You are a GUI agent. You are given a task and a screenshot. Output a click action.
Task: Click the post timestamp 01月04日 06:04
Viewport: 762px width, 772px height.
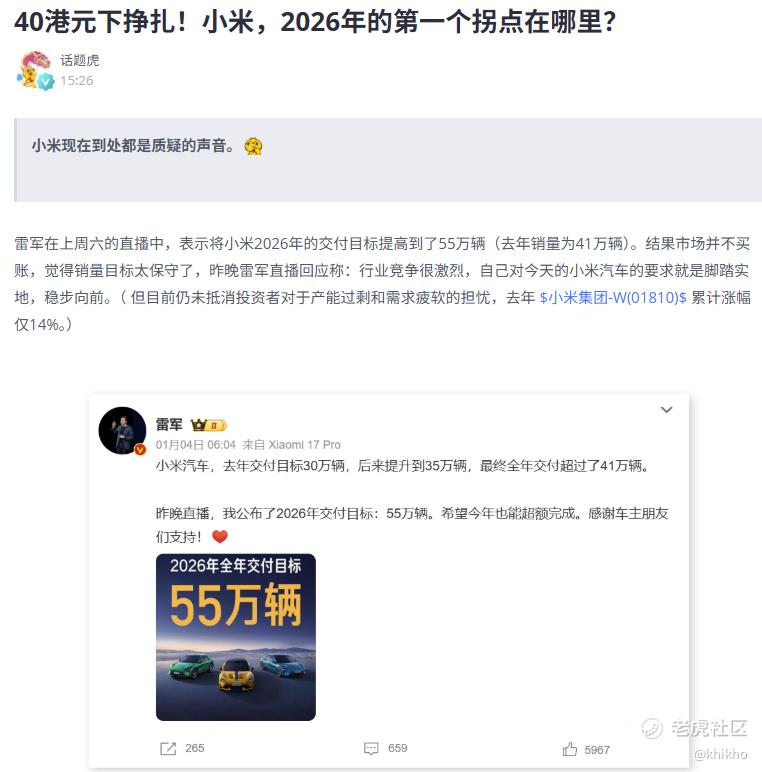coord(196,445)
